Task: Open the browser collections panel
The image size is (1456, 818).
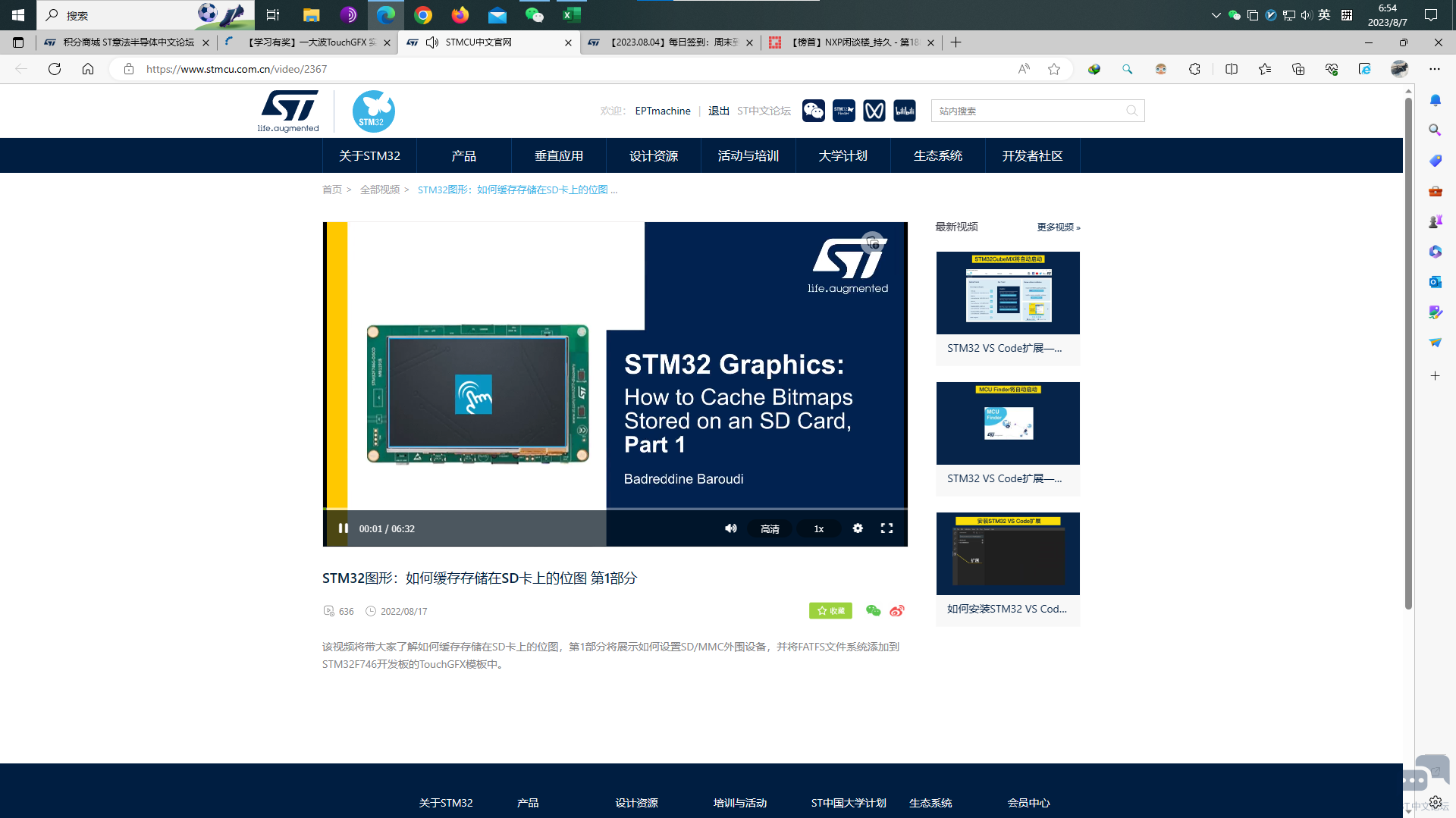Action: (1298, 69)
